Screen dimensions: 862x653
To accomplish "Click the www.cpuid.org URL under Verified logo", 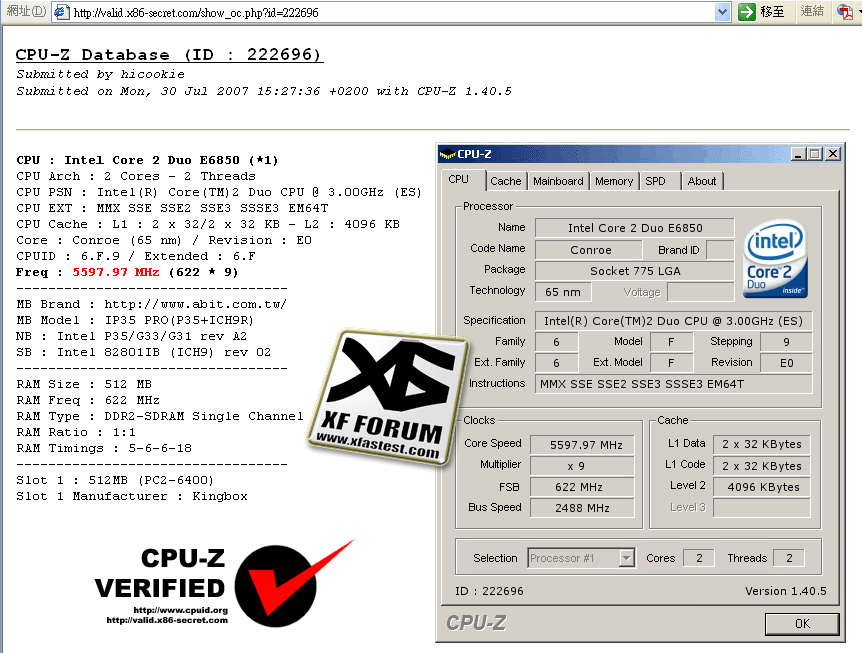I will (180, 610).
